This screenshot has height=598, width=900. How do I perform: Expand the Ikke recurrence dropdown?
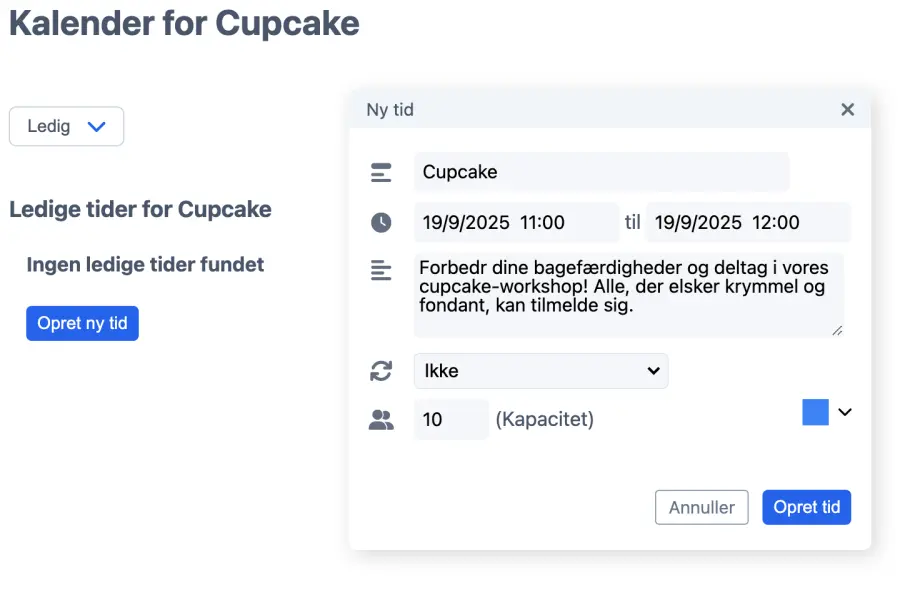(x=540, y=371)
